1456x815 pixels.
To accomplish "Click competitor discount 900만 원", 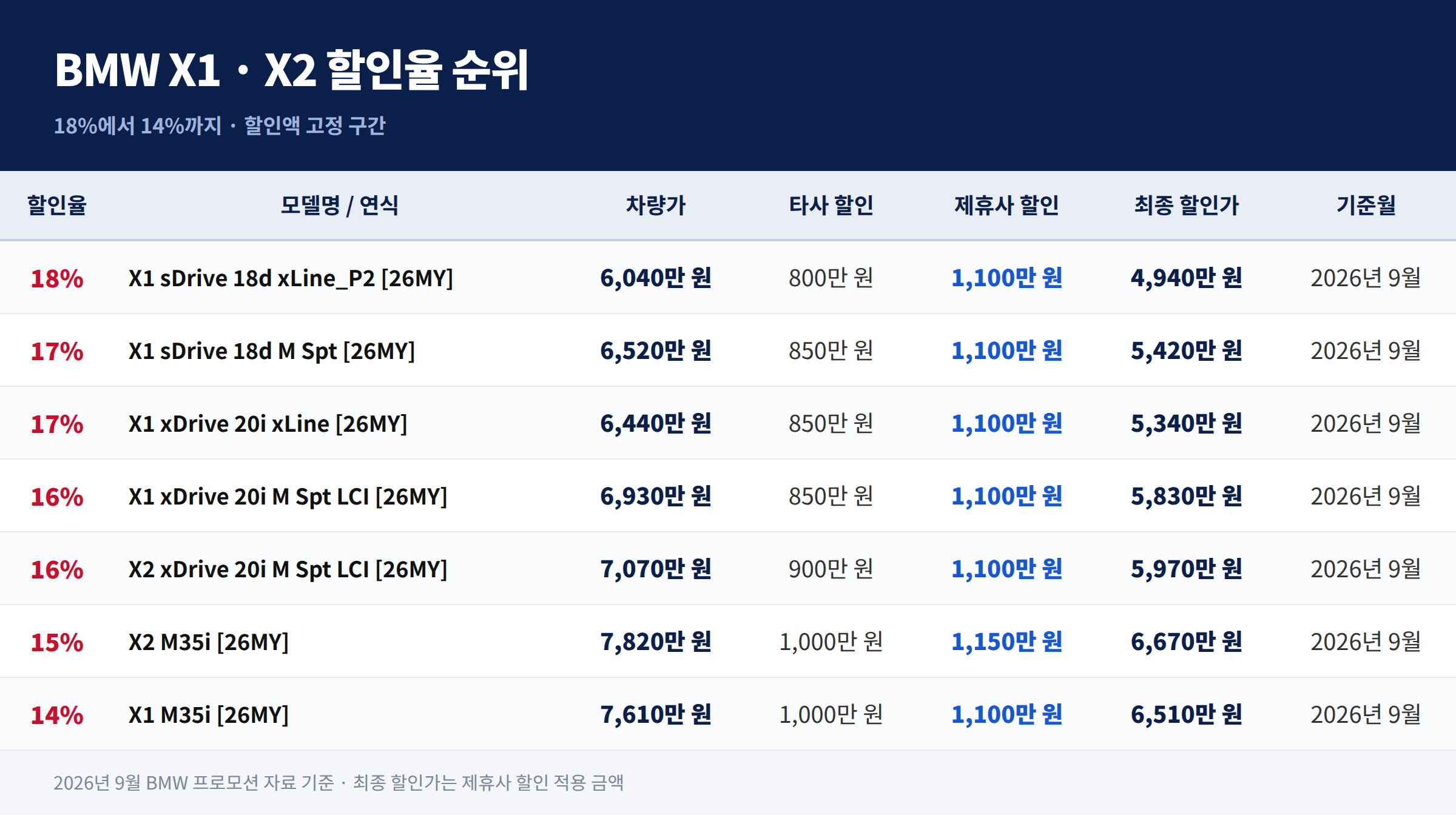I will [831, 569].
